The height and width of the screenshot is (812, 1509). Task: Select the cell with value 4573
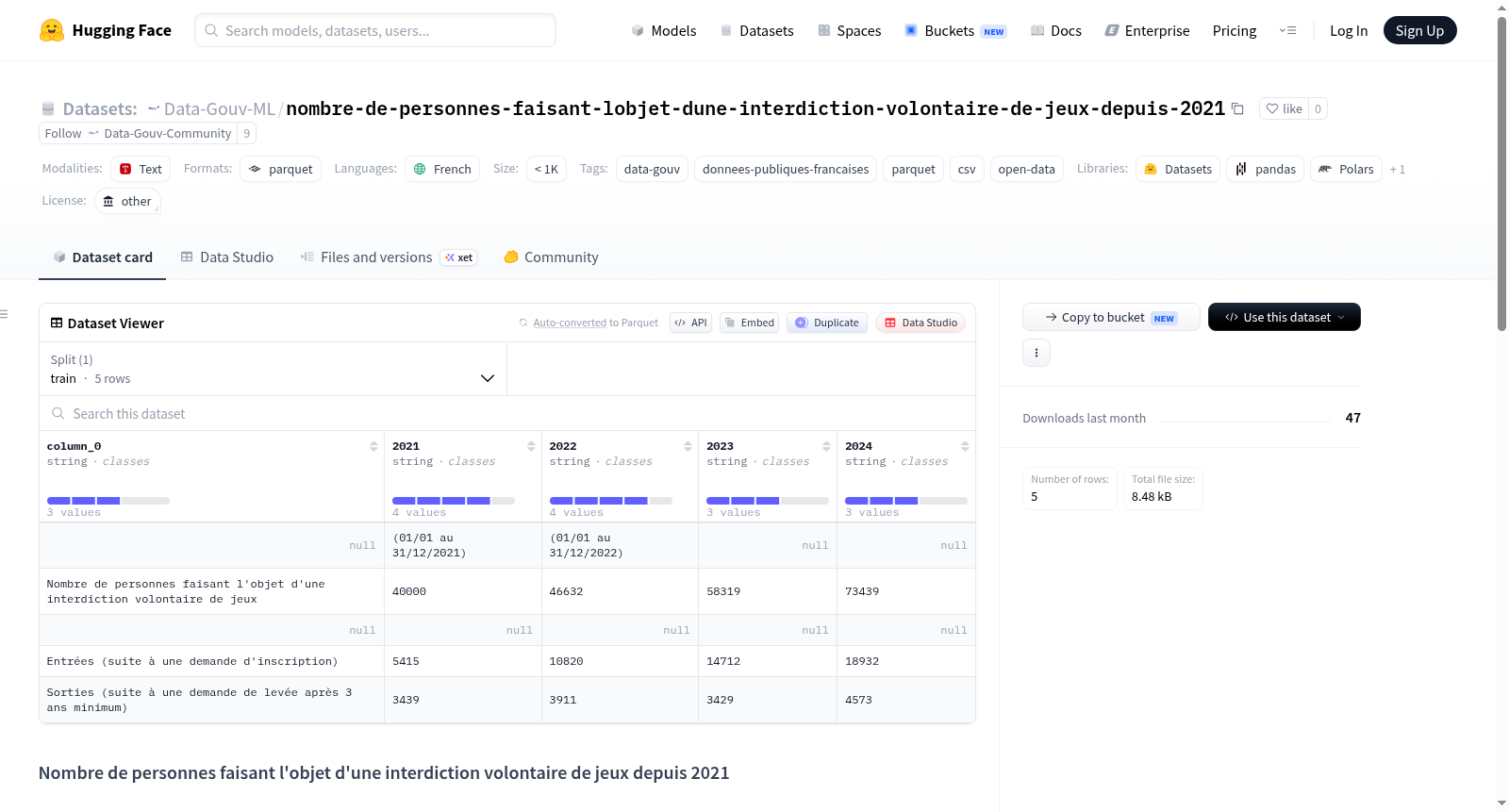[x=906, y=700]
